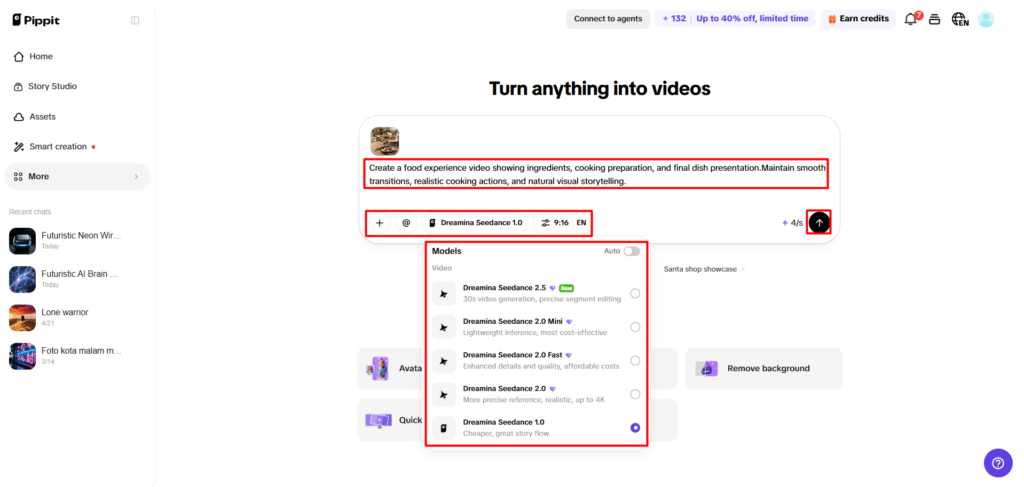Select the plain Dreamina Seedance 2.0 radio button
This screenshot has height=487, width=1024.
[635, 394]
